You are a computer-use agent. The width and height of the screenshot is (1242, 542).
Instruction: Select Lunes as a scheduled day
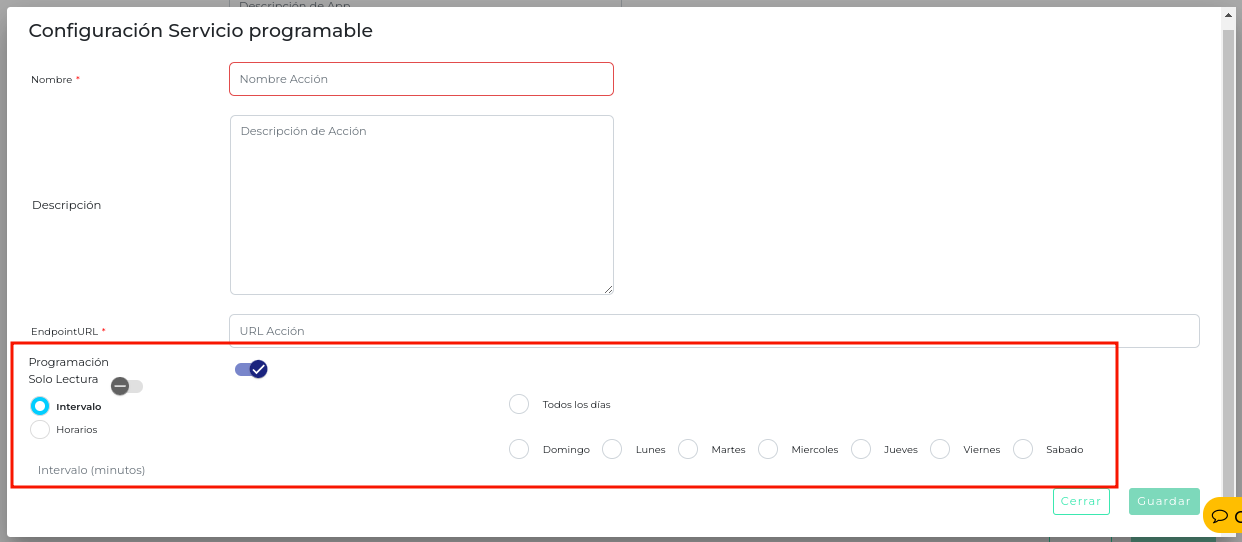tap(612, 449)
